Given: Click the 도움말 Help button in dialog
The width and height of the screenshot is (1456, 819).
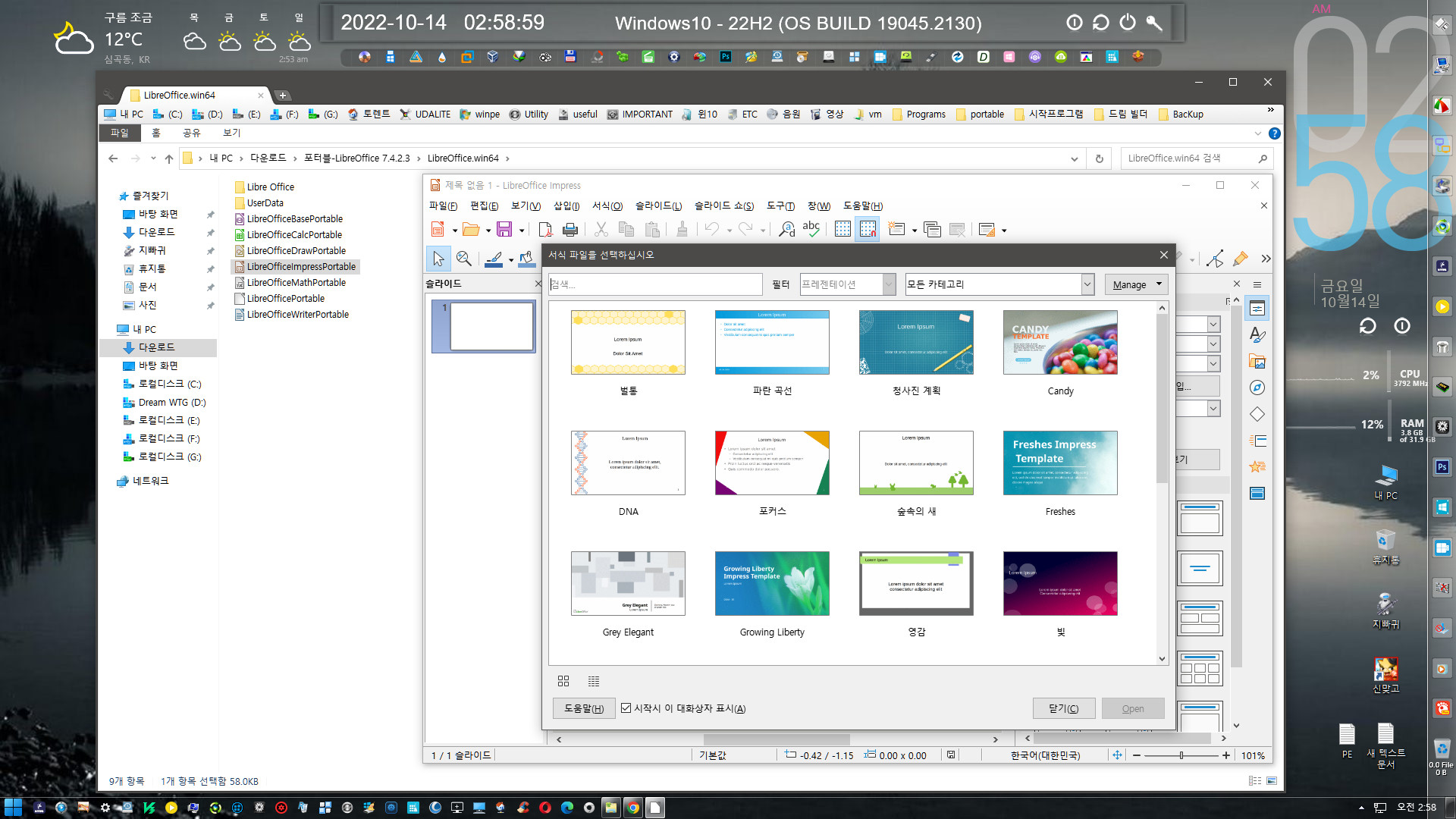Looking at the screenshot, I should tap(584, 708).
